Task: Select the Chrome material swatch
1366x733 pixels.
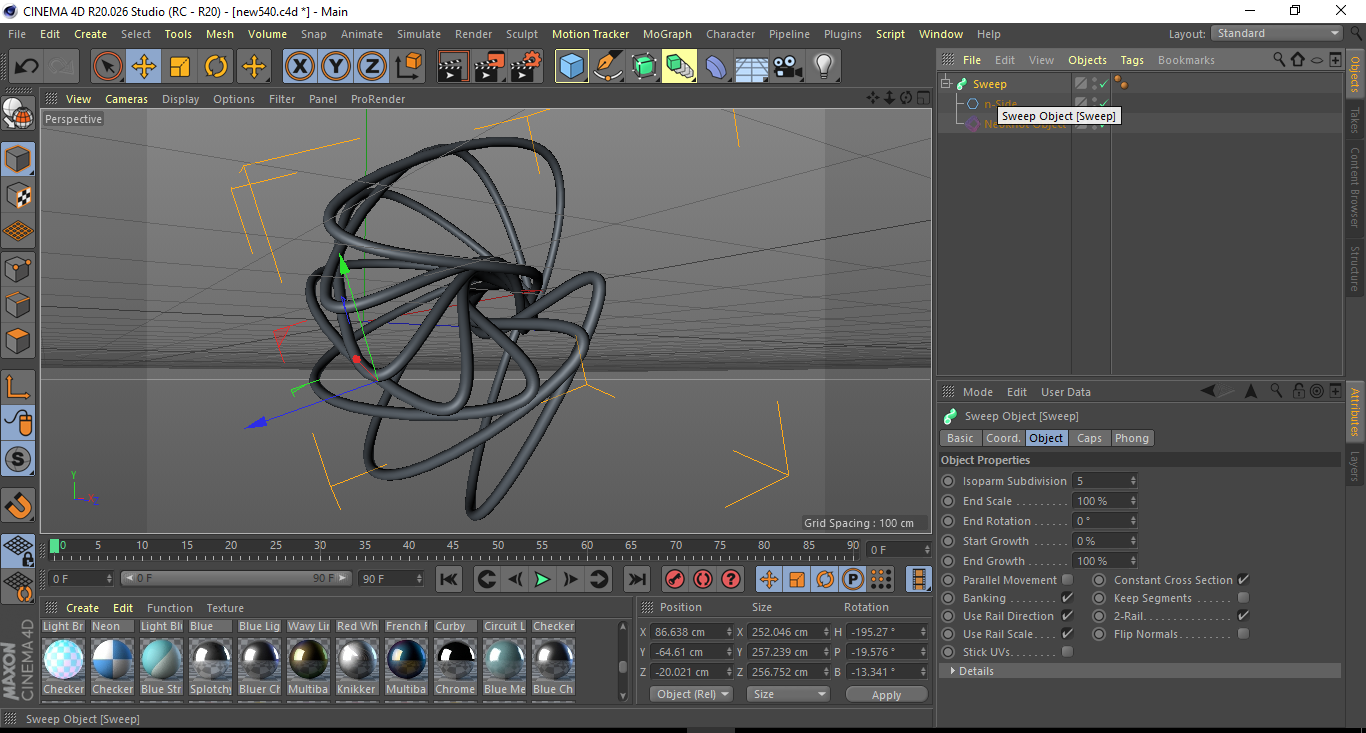Action: coord(455,660)
